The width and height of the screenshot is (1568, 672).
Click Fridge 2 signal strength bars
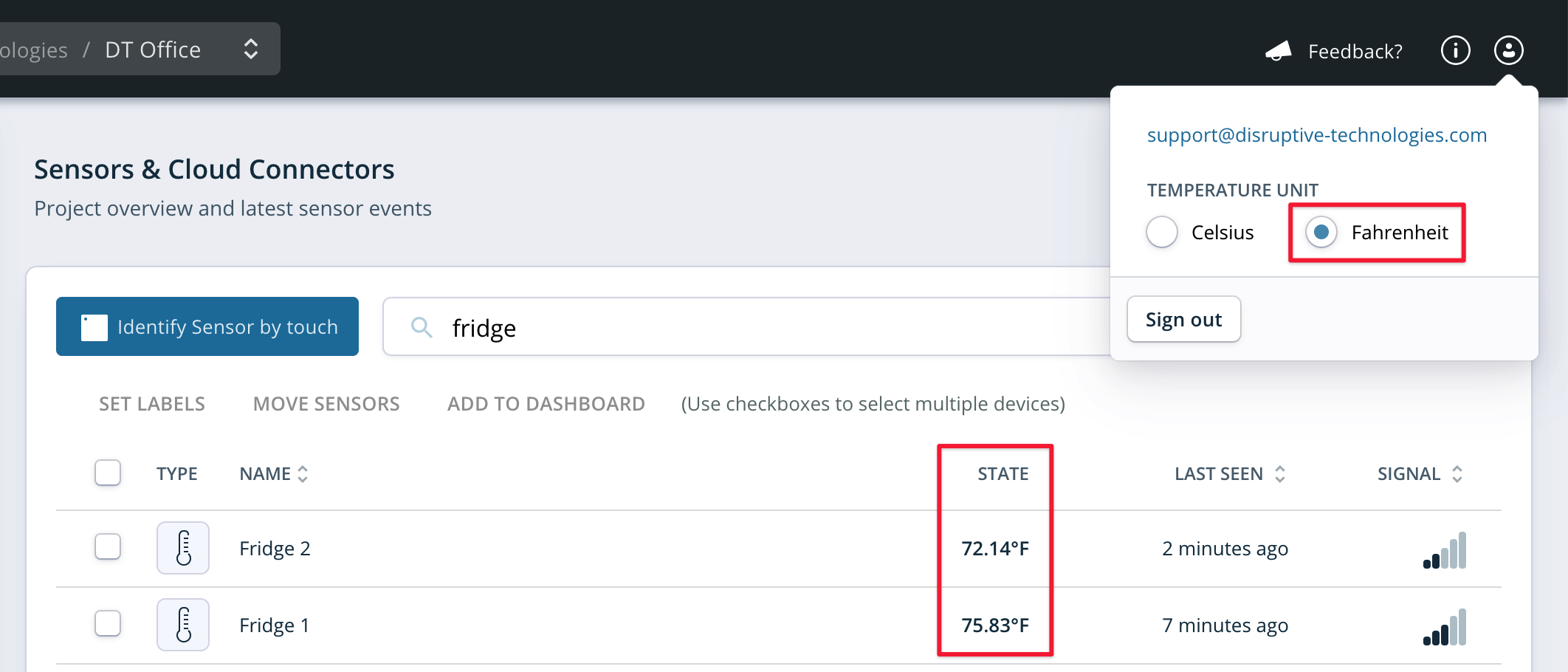click(1445, 550)
